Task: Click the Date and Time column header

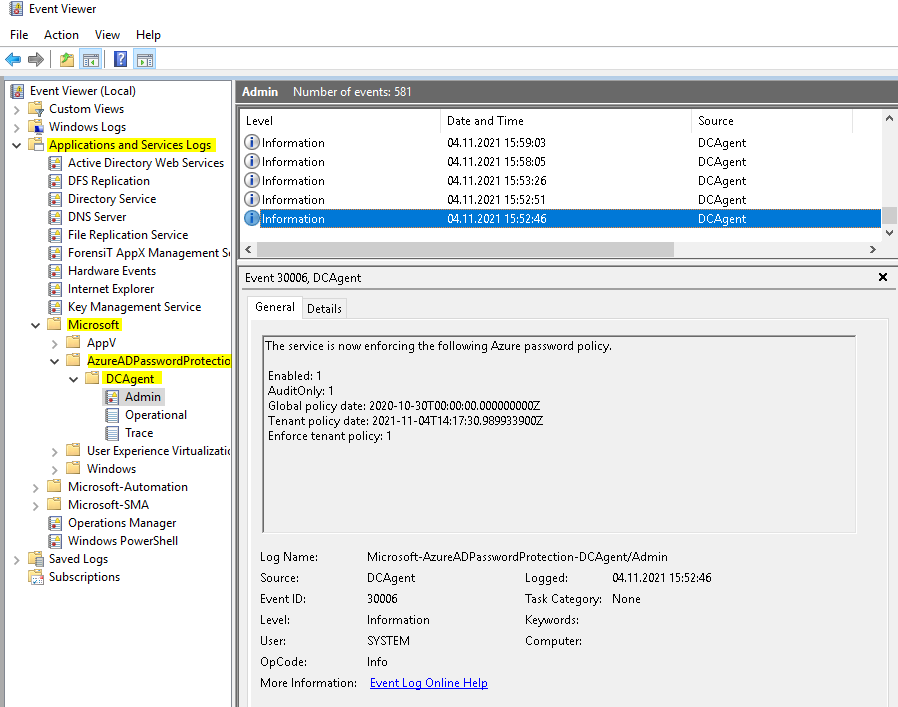Action: click(485, 121)
